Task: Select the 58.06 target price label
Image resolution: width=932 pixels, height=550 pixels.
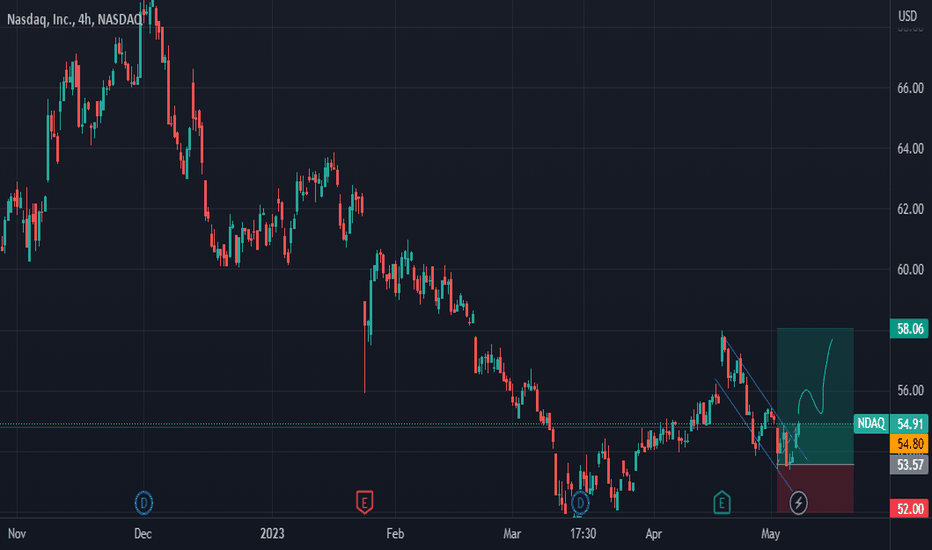Action: 909,329
